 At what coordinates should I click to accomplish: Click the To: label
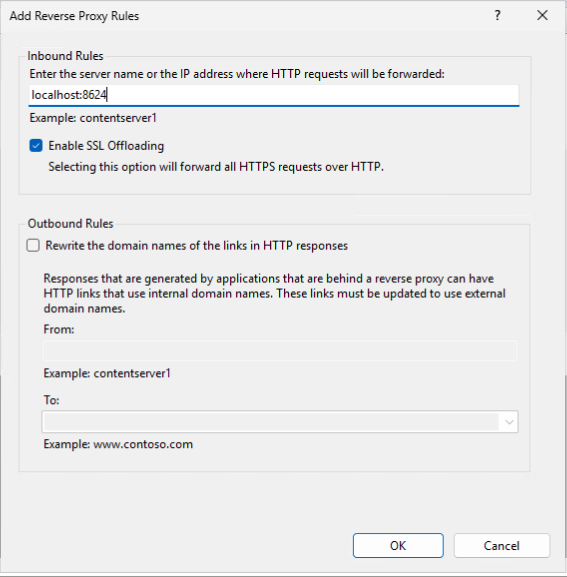(x=52, y=400)
